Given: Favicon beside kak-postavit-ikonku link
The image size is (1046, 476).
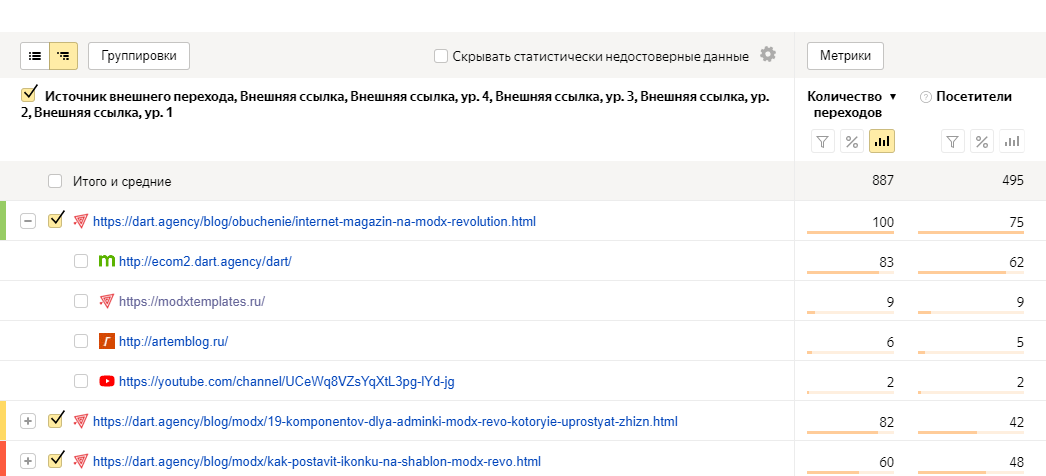Looking at the screenshot, I should (x=81, y=461).
